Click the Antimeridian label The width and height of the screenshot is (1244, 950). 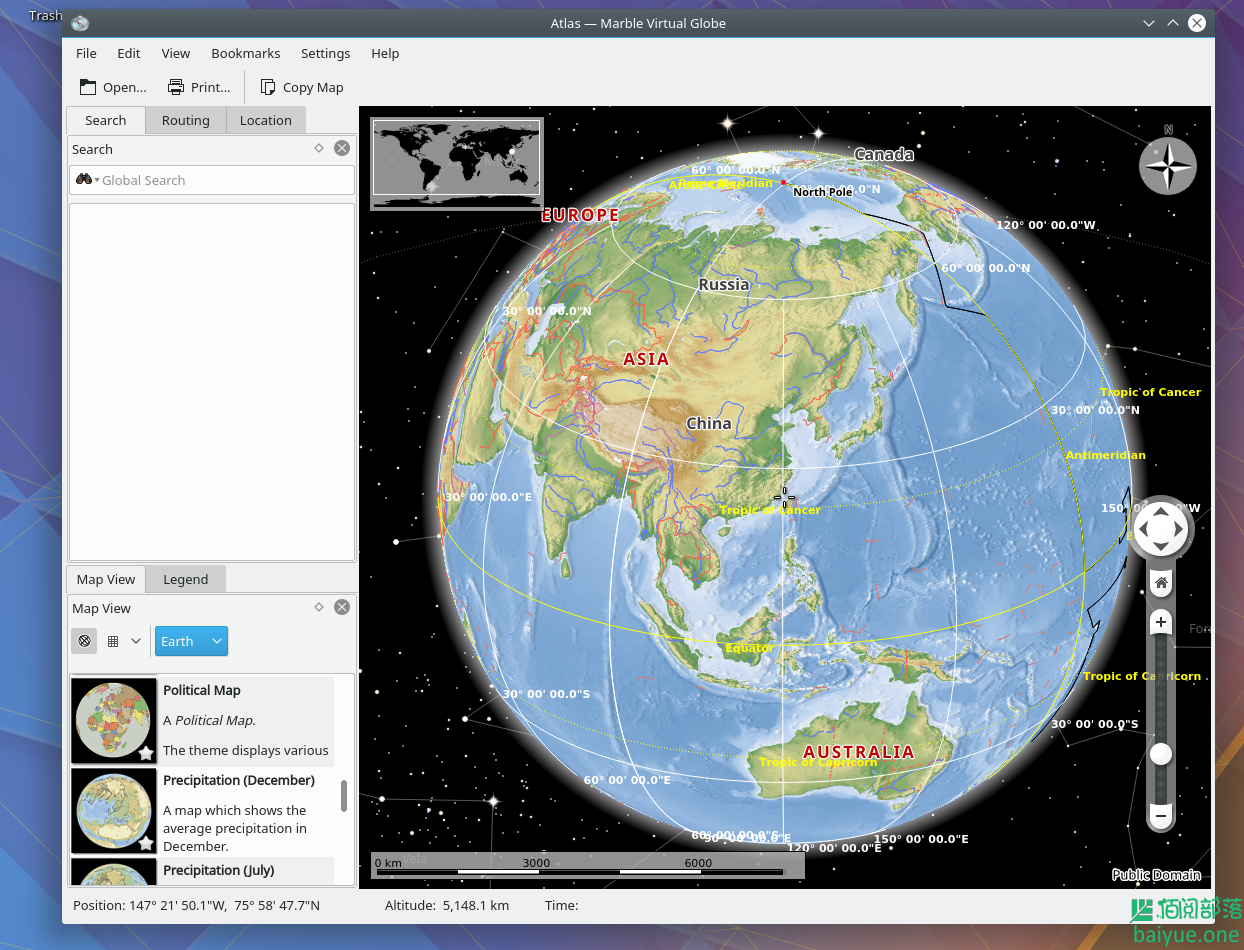(x=1105, y=455)
